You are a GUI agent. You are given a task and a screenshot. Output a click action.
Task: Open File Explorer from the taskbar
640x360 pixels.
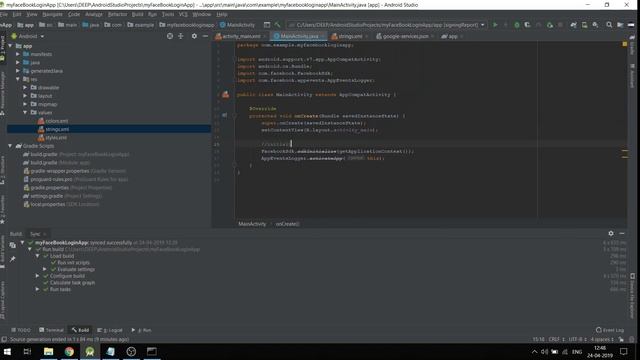(49, 351)
